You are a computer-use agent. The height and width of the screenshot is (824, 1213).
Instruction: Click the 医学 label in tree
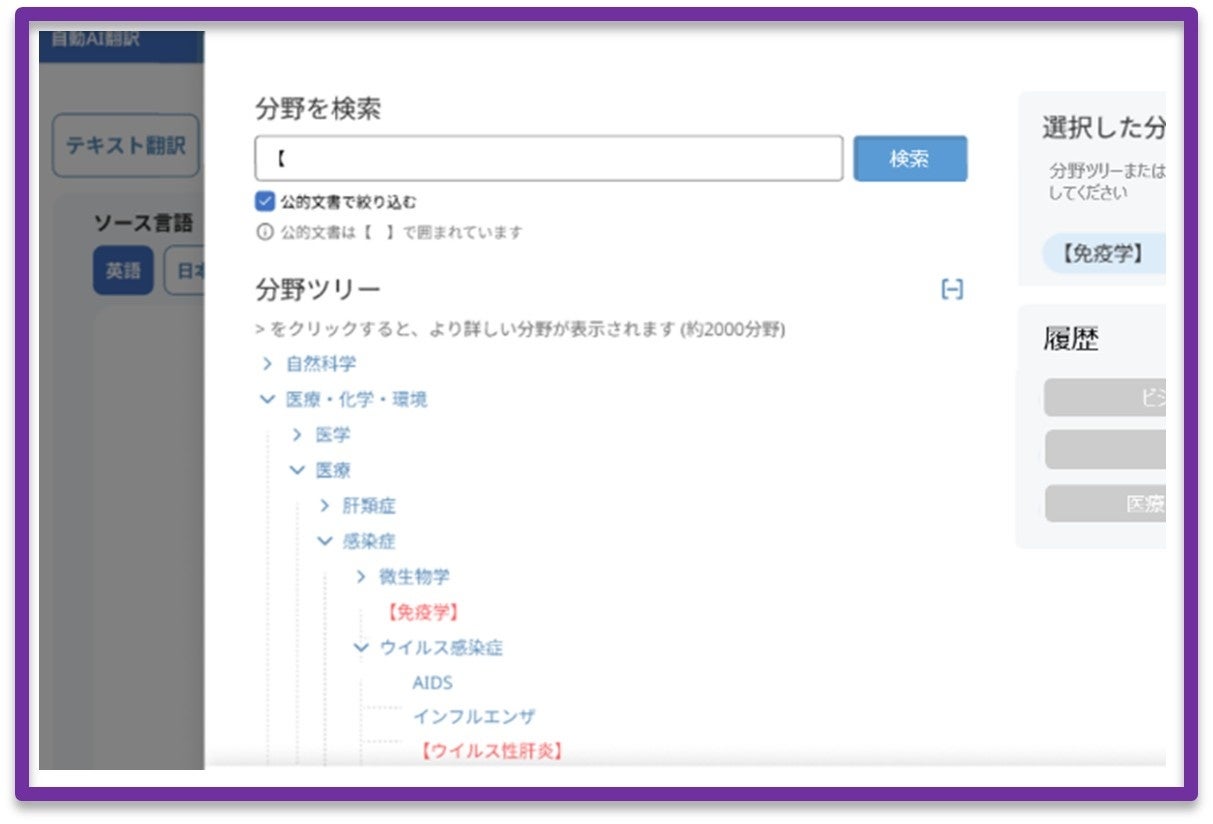click(333, 435)
